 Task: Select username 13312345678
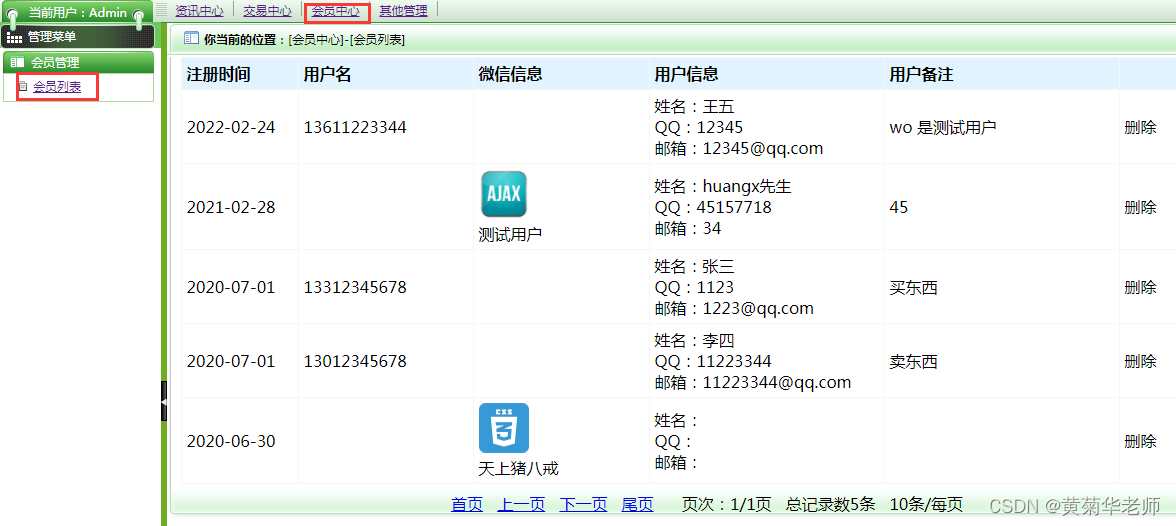(355, 287)
